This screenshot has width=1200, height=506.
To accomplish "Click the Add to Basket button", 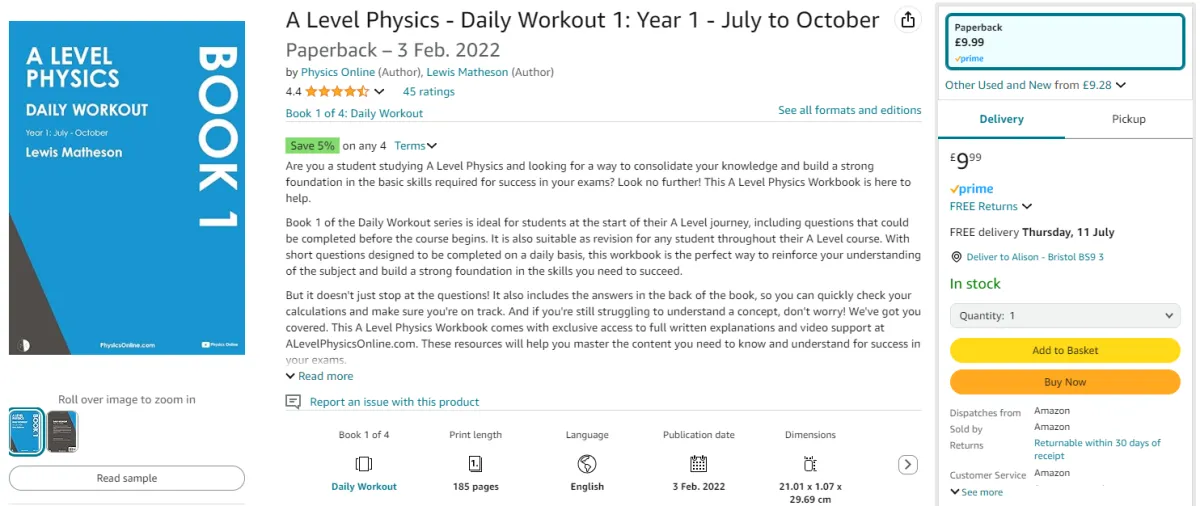I will point(1065,350).
